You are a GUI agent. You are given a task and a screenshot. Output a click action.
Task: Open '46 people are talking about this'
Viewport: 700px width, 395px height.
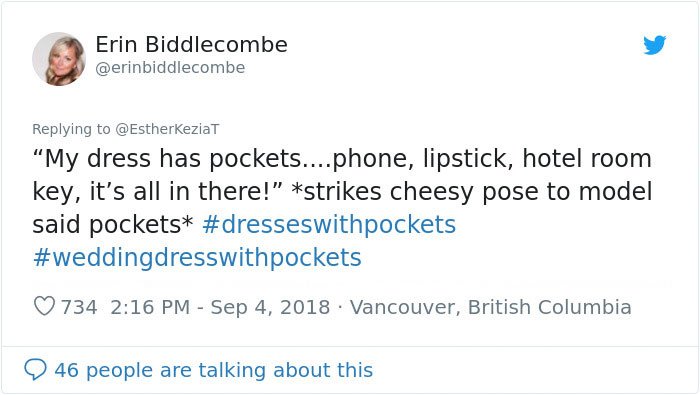[213, 370]
